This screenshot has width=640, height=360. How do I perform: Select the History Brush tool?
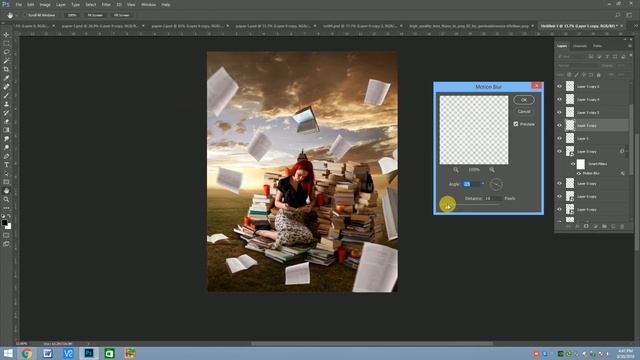(x=6, y=113)
